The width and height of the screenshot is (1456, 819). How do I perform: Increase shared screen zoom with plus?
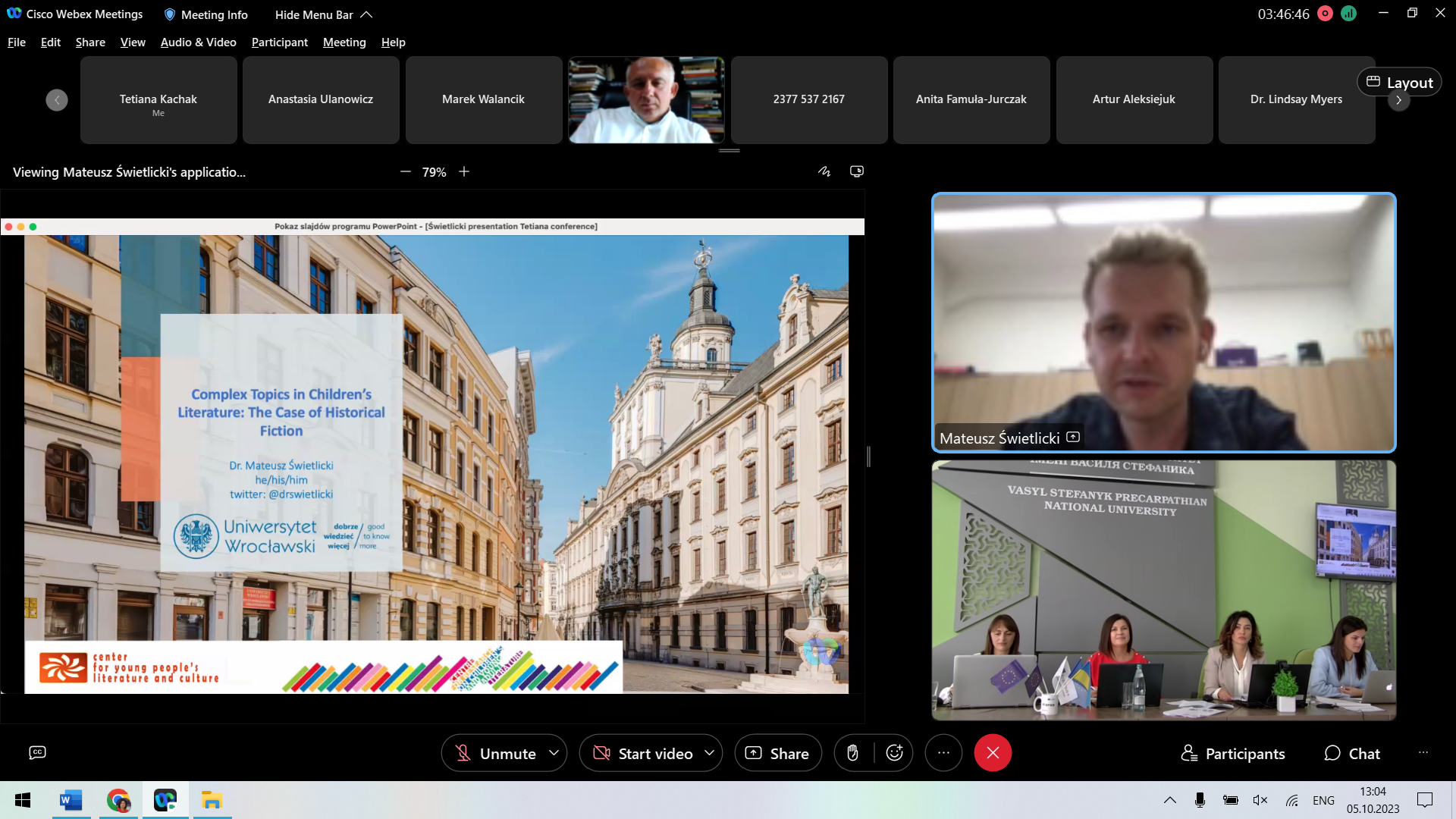464,172
